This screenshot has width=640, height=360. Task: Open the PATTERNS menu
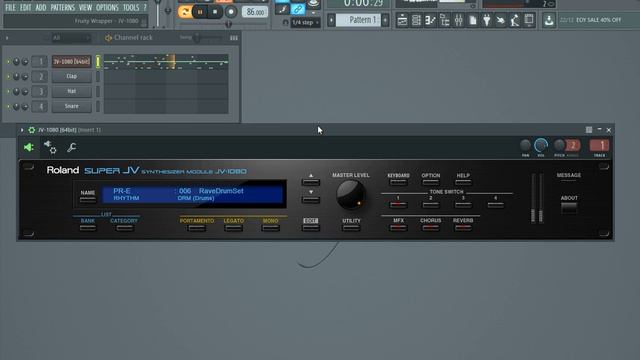point(63,7)
